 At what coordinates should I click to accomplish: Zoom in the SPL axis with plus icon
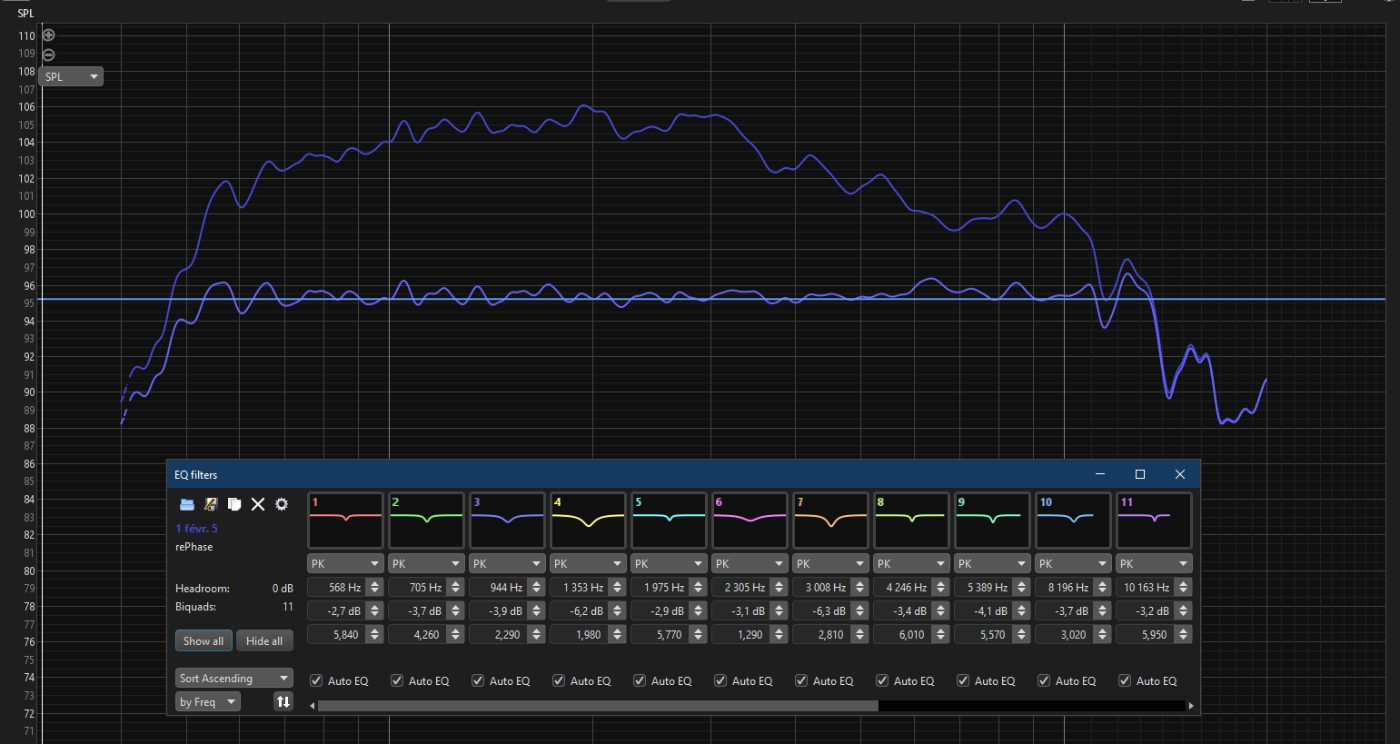(48, 35)
